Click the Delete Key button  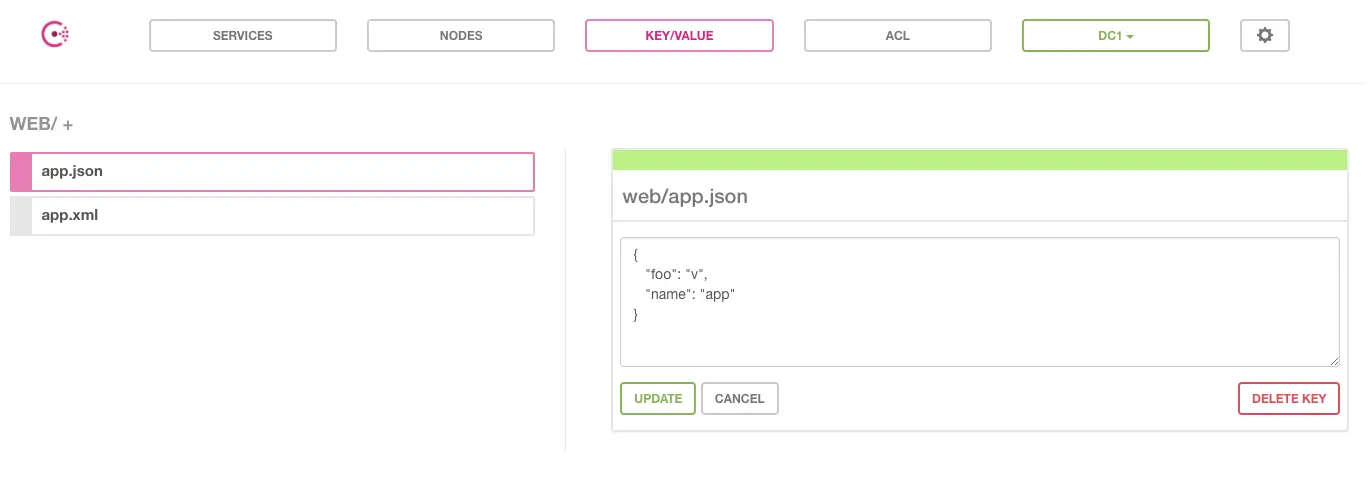pos(1289,398)
